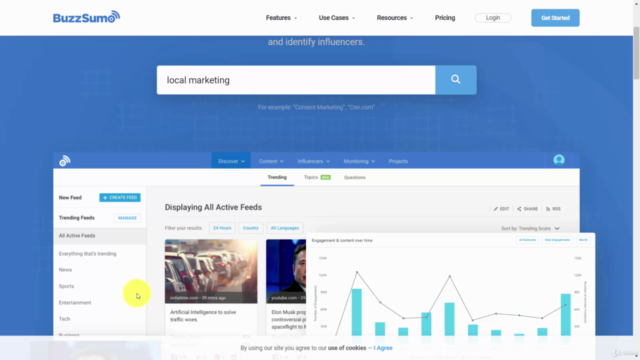The image size is (640, 360).
Task: Click the Manage button
Action: pos(127,218)
